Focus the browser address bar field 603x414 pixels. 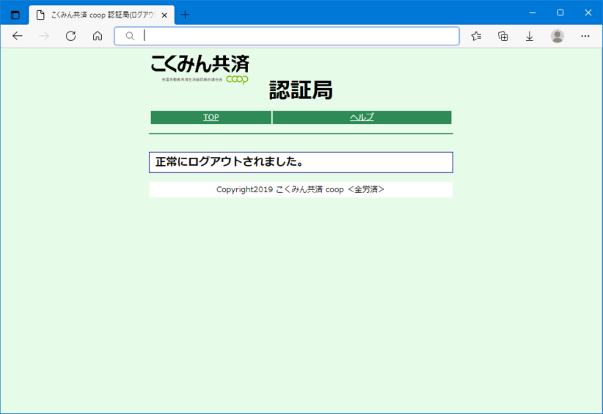[287, 36]
